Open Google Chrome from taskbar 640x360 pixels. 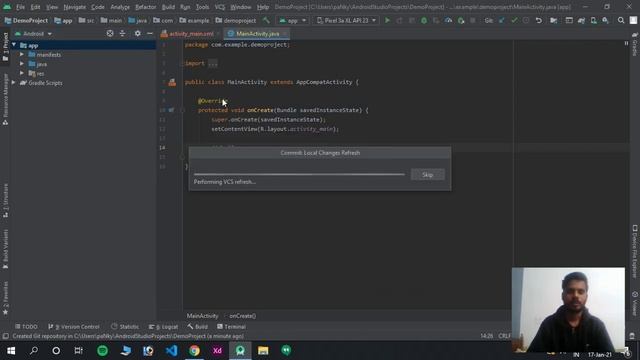[194, 351]
